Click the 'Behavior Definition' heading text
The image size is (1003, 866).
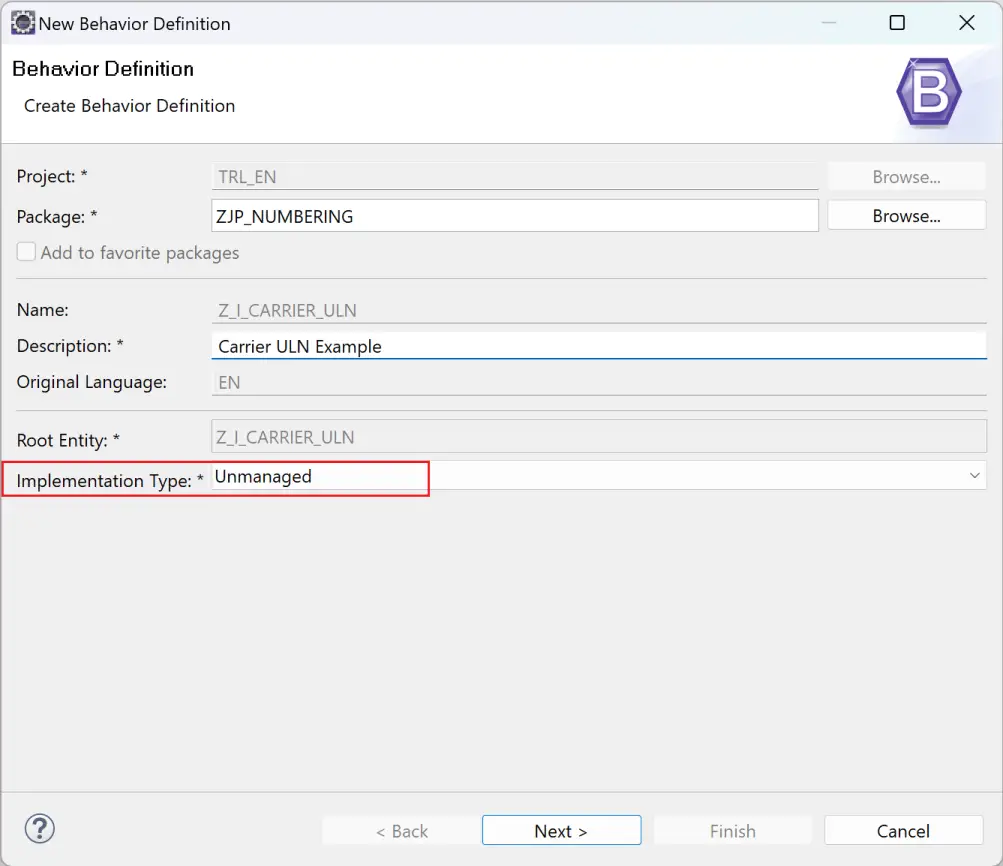pos(103,68)
